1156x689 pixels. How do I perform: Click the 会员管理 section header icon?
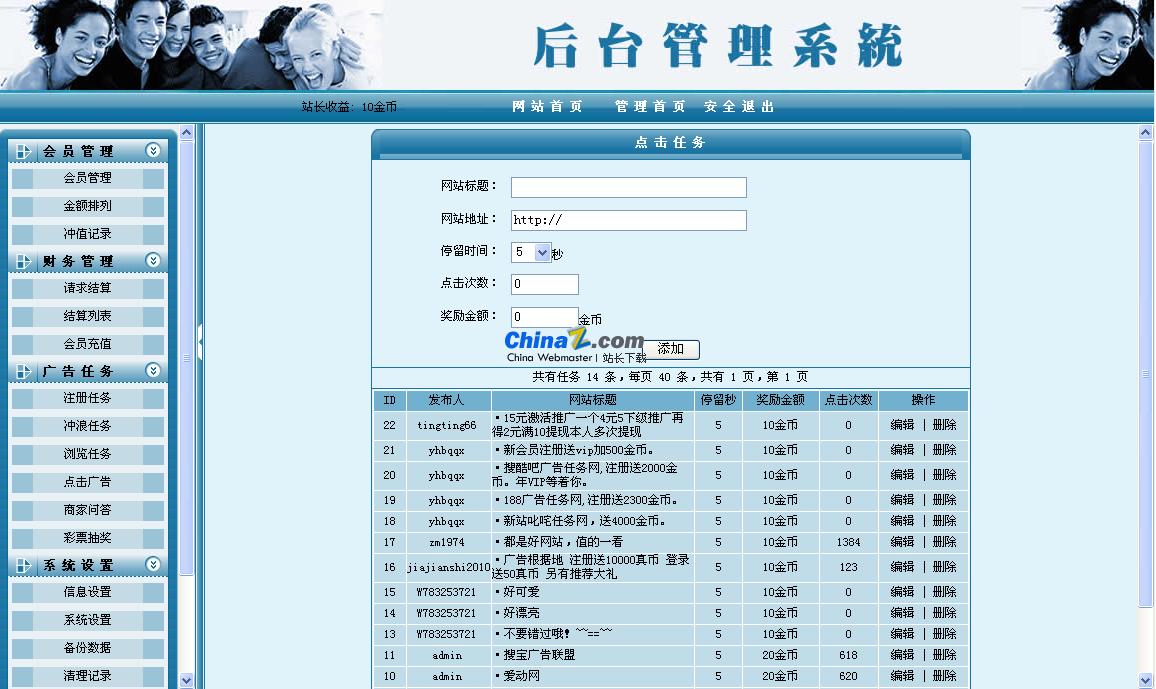click(22, 149)
